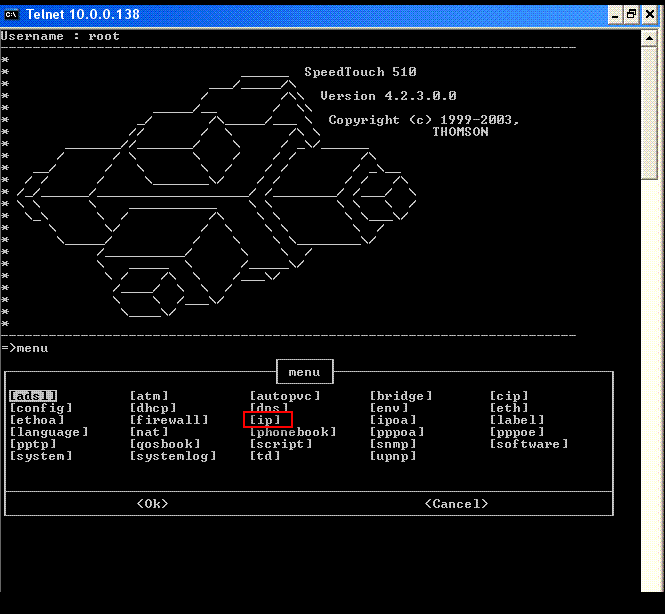
Task: Dismiss the menu with <Cancel>
Action: [x=456, y=504]
